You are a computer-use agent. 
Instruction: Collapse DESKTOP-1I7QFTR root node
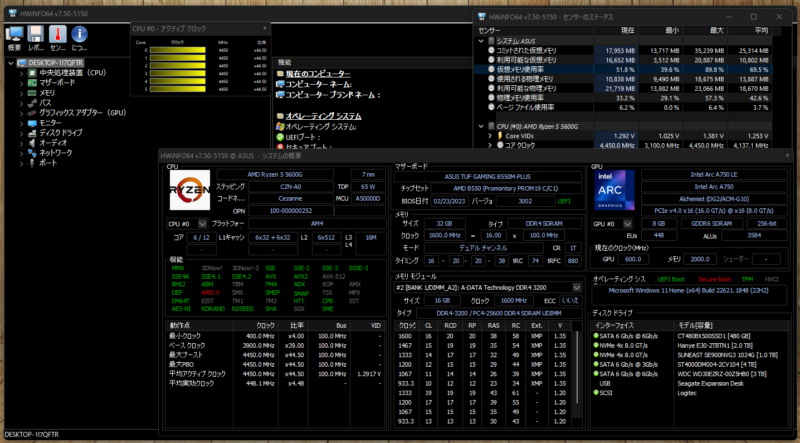tap(11, 63)
